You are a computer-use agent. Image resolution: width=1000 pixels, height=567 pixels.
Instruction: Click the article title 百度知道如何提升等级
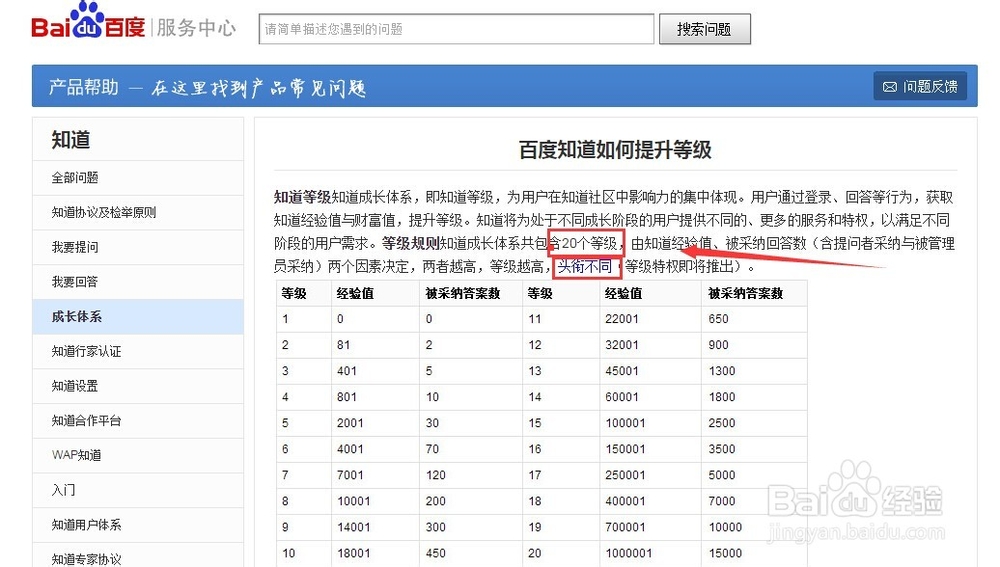tap(615, 150)
